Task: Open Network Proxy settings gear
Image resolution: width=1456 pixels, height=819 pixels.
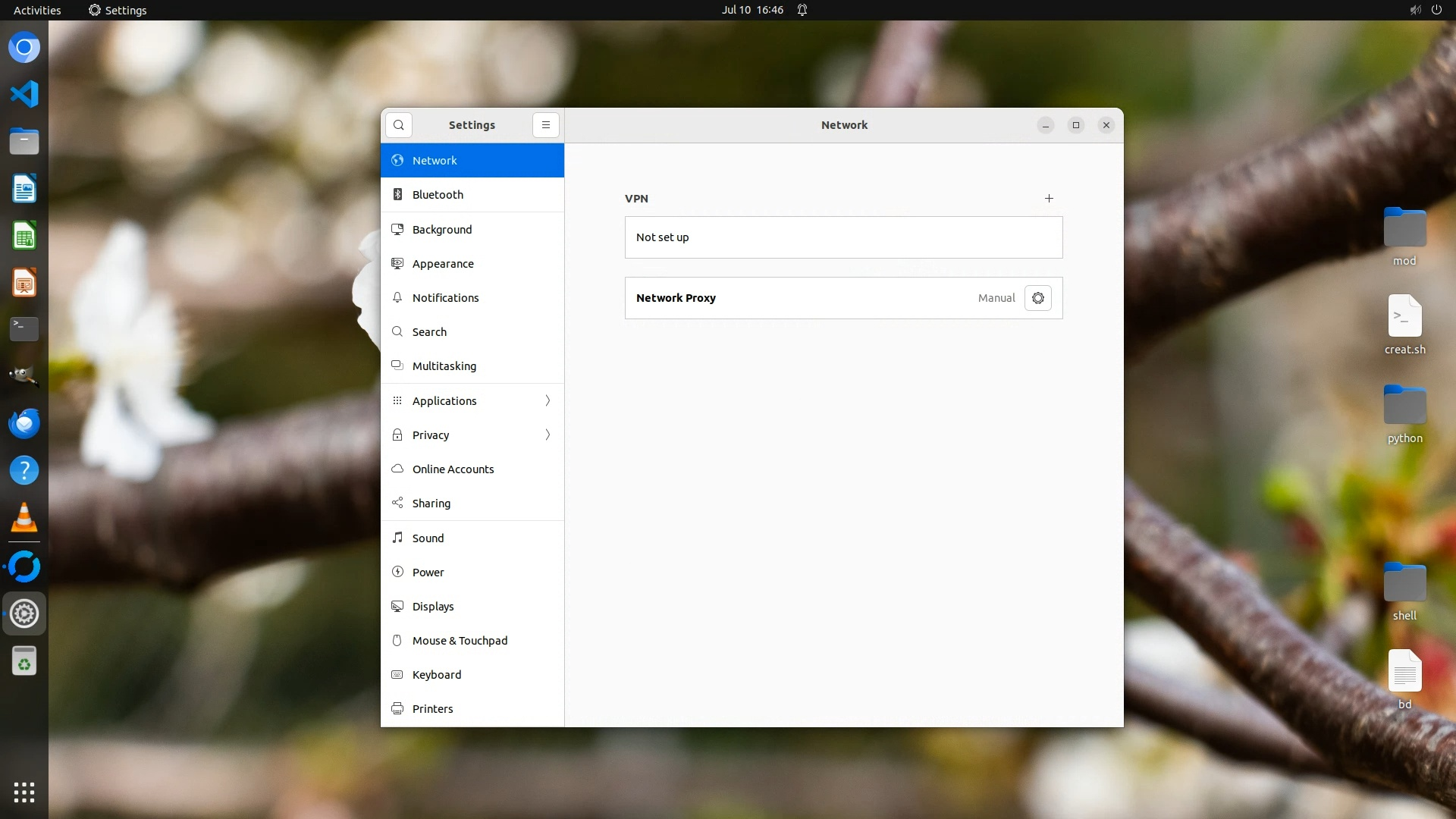Action: [x=1037, y=298]
